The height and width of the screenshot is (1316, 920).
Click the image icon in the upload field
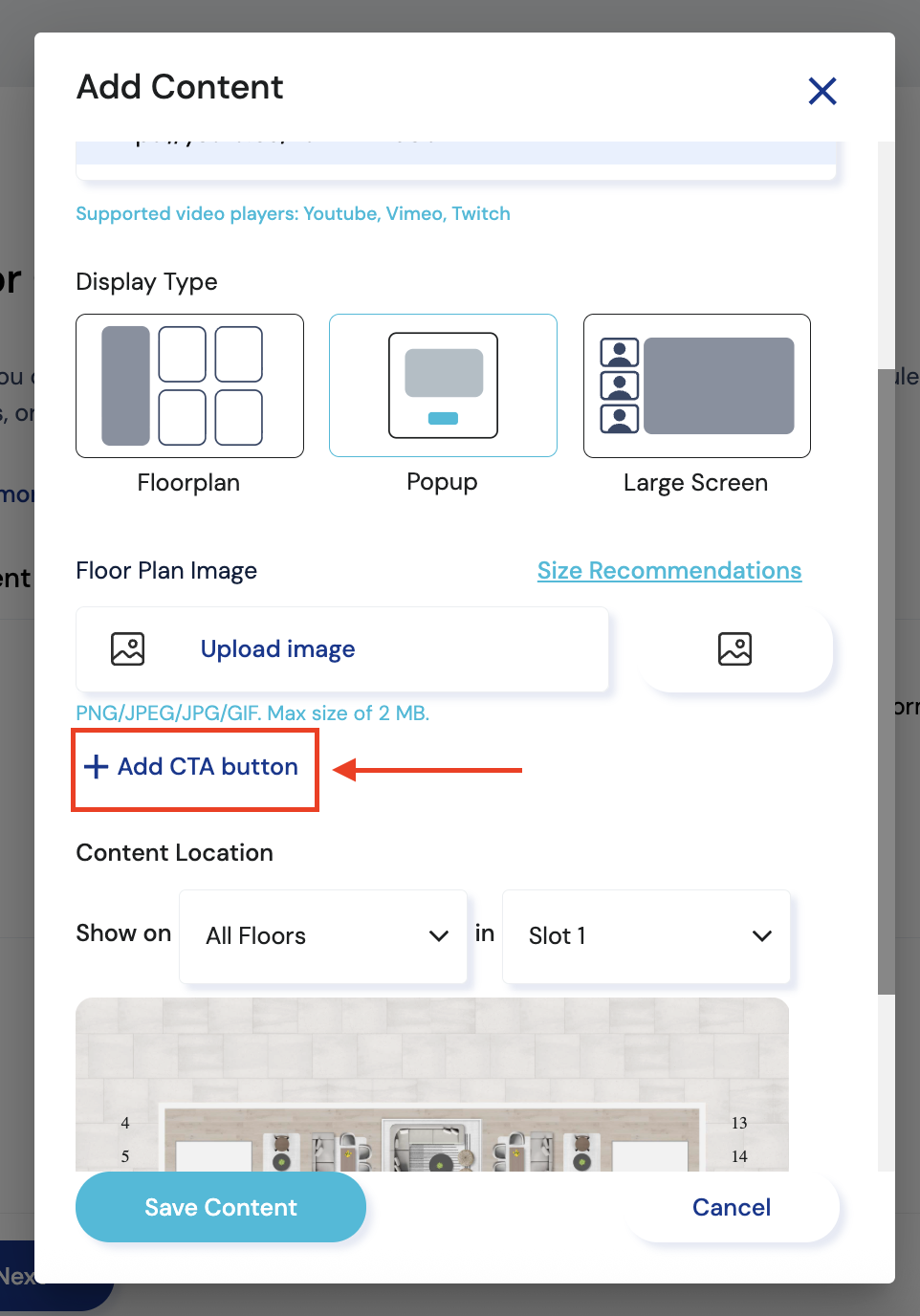point(127,649)
